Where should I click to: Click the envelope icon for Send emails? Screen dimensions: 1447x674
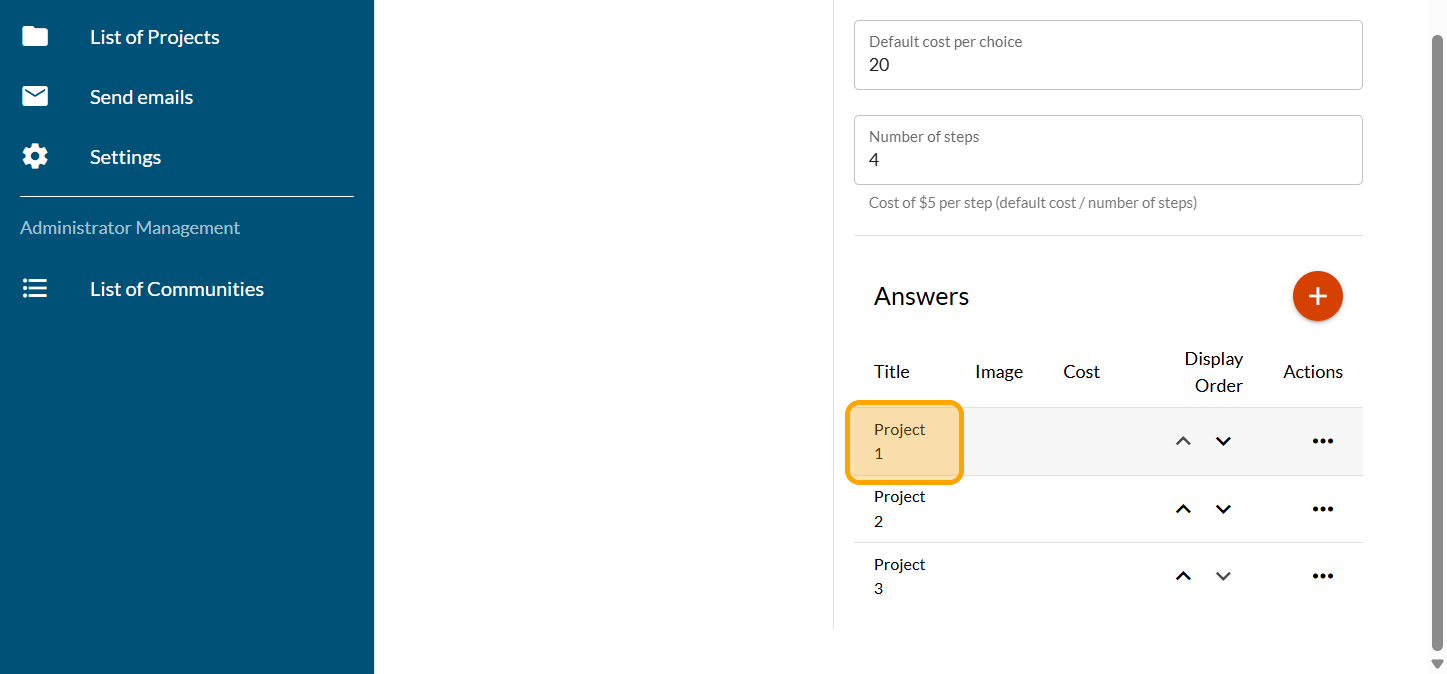(x=35, y=97)
